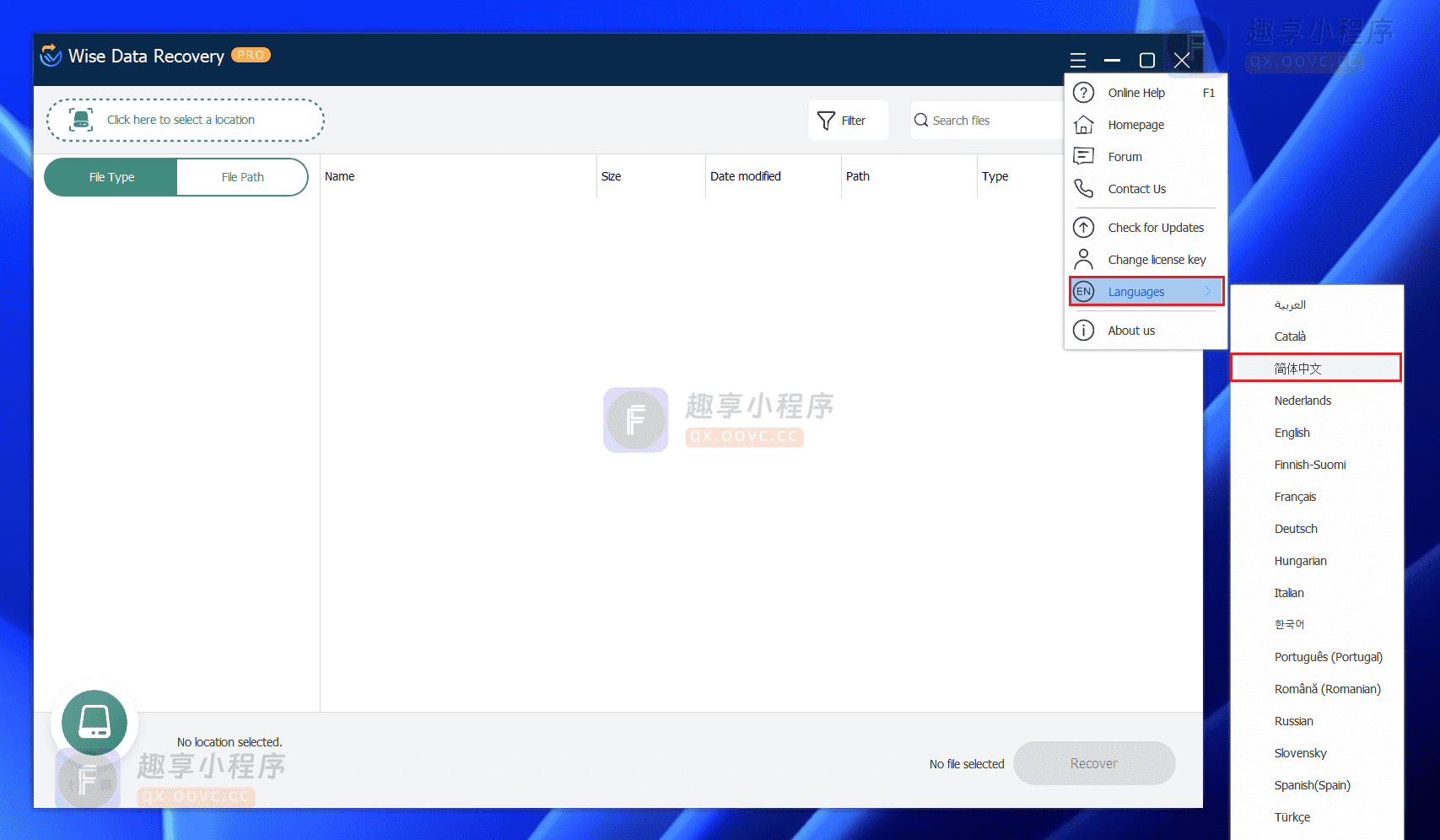The height and width of the screenshot is (840, 1440).
Task: Select Türkçe language option
Action: click(1317, 817)
